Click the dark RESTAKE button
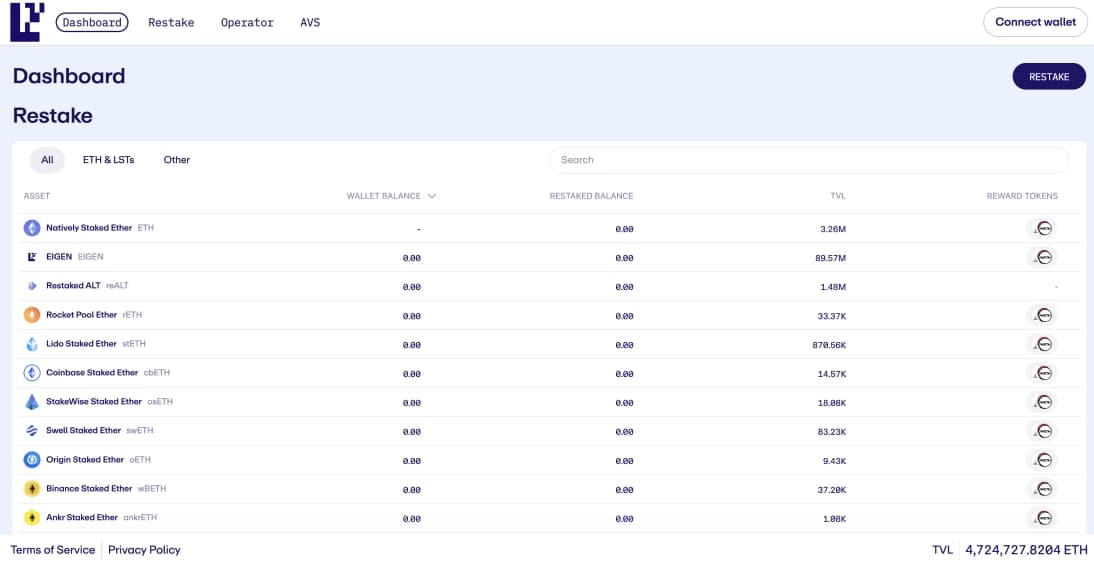The height and width of the screenshot is (562, 1094). click(1049, 77)
